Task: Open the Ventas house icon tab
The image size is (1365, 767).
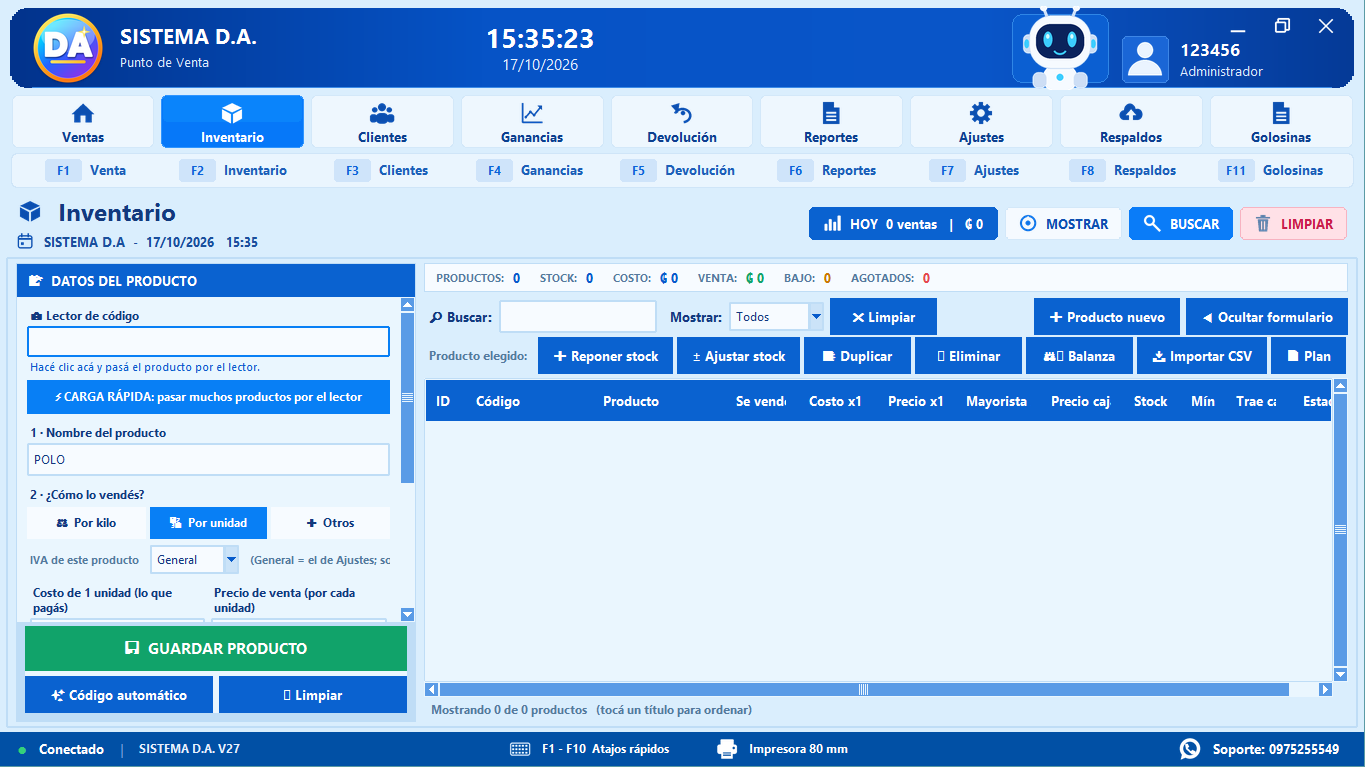Action: [x=83, y=122]
